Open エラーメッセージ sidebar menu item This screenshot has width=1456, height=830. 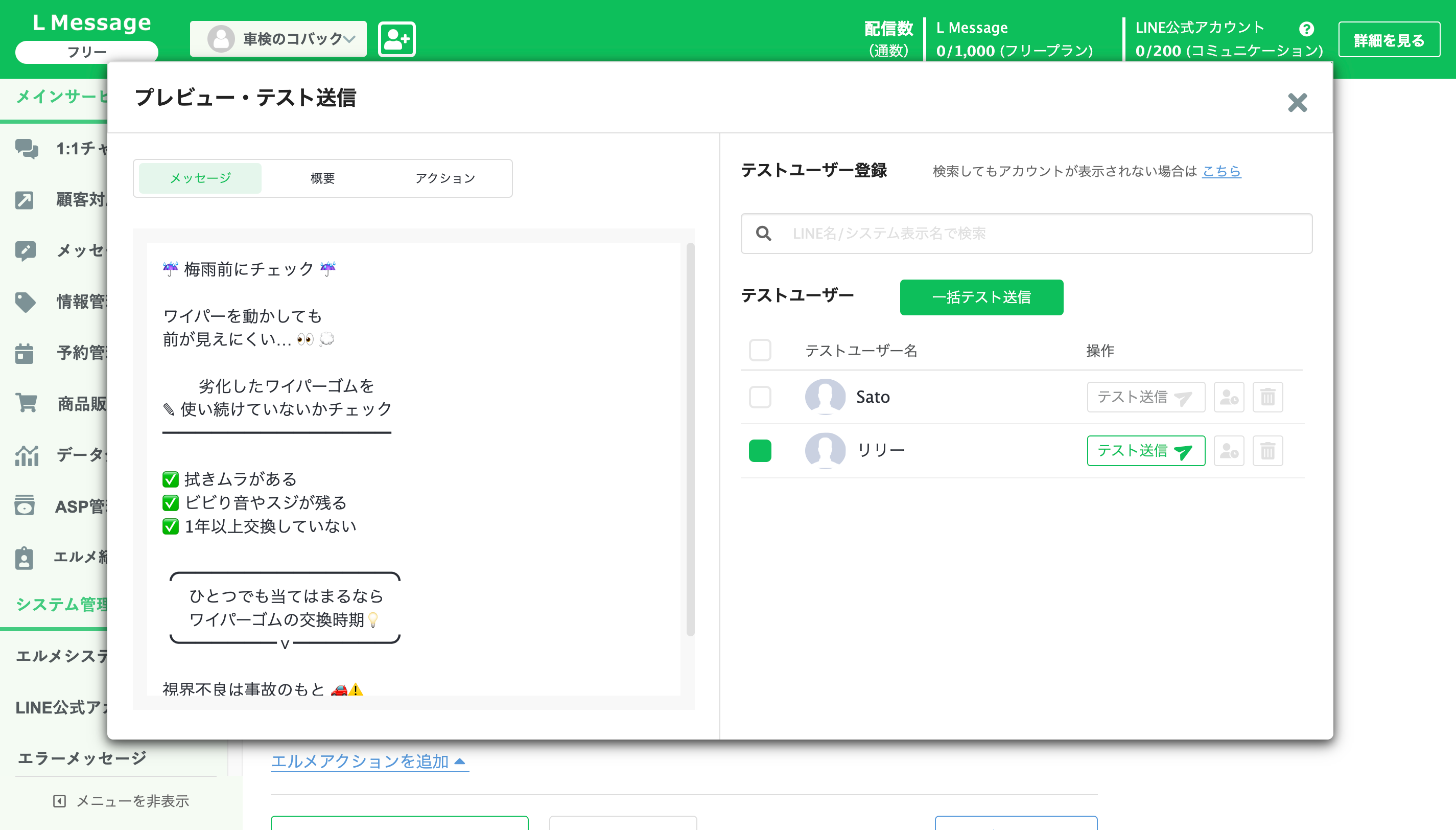tap(82, 758)
